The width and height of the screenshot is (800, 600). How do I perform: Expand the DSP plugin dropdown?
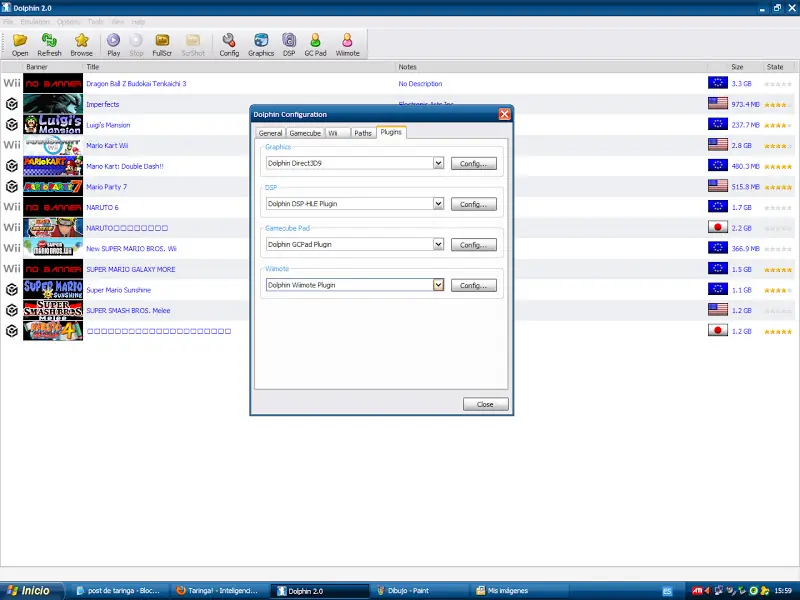coord(438,204)
